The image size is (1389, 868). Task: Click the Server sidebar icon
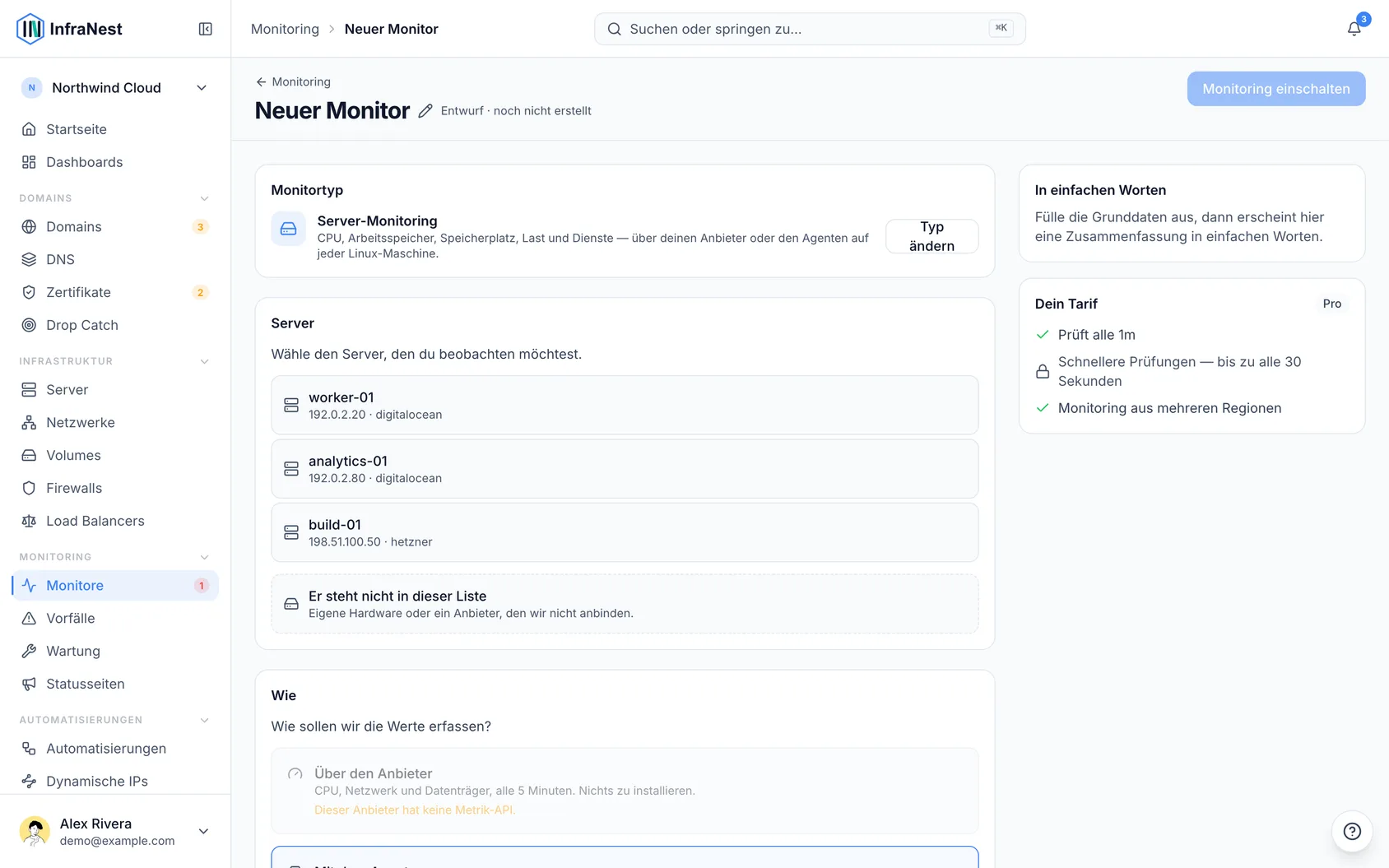[29, 389]
